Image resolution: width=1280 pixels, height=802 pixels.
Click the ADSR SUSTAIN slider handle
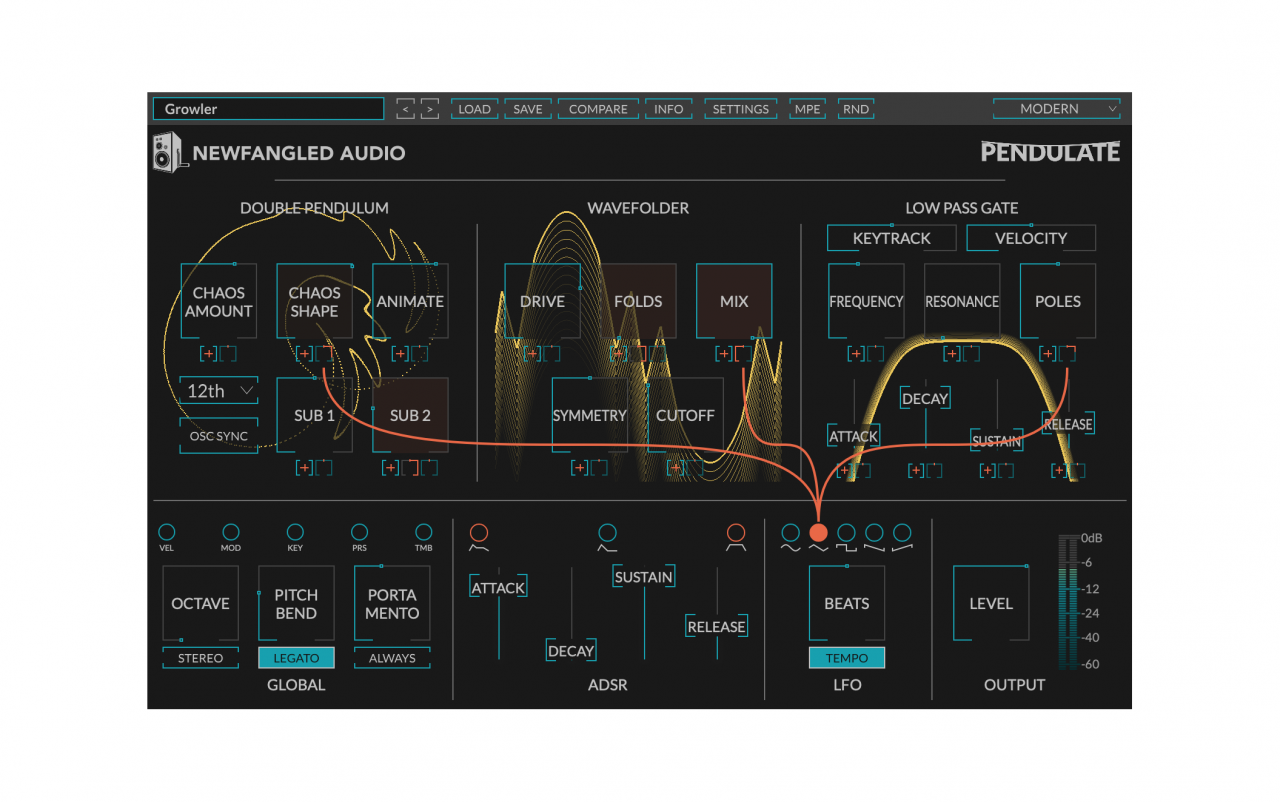pos(644,577)
